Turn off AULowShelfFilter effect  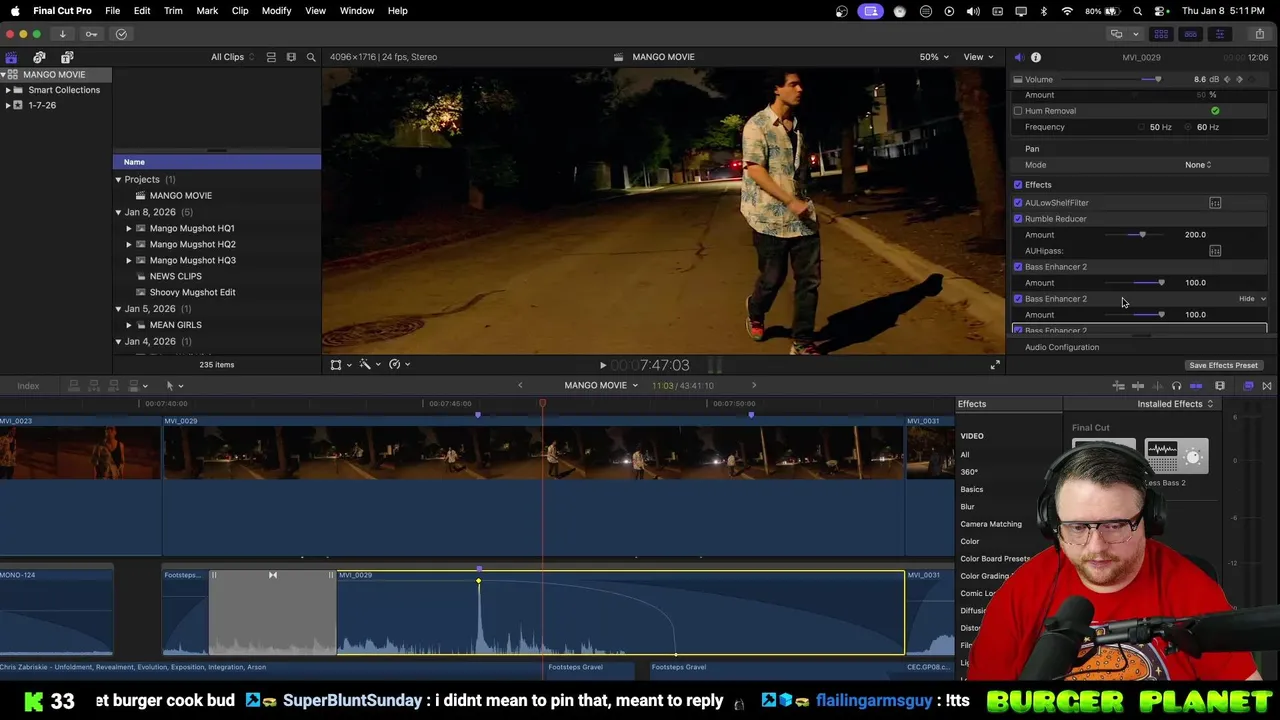1018,203
